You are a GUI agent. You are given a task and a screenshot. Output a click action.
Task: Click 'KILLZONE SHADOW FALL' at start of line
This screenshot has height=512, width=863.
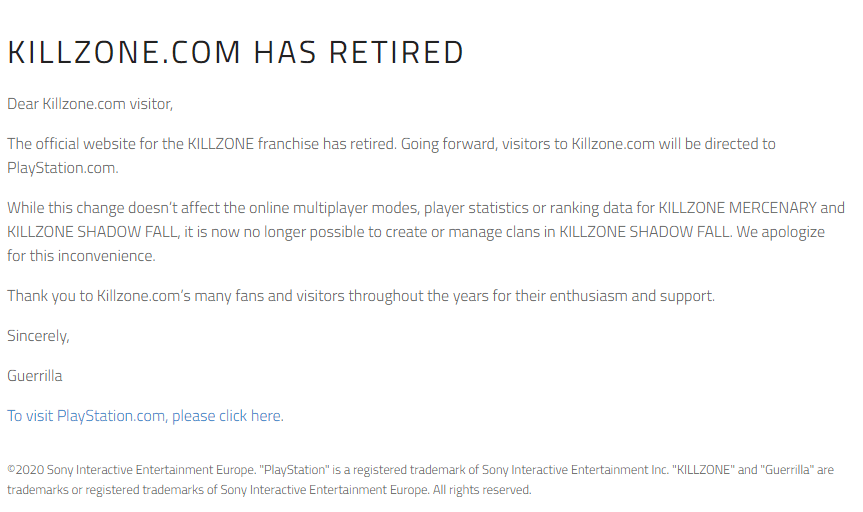pos(93,232)
